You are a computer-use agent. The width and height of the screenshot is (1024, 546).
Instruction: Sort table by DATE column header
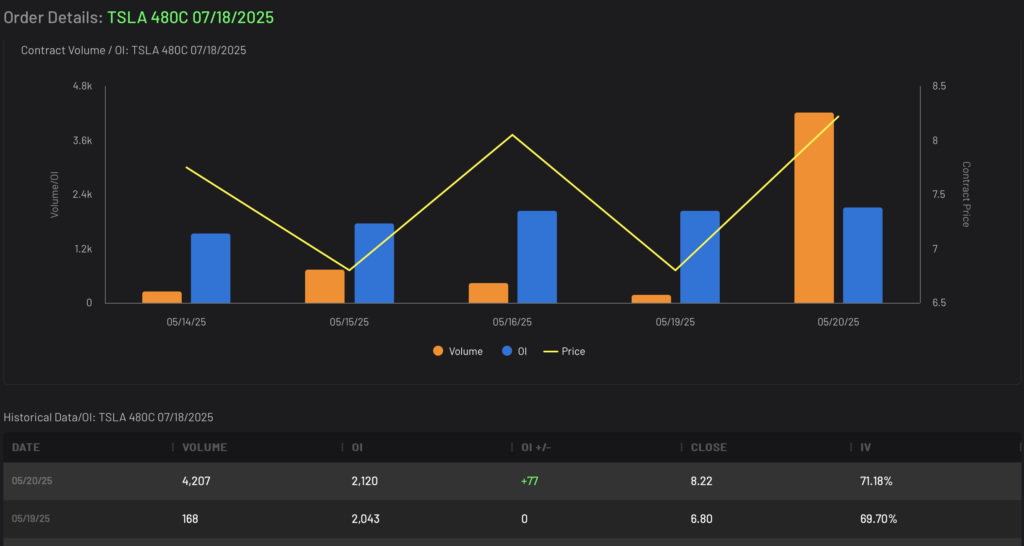pos(26,447)
